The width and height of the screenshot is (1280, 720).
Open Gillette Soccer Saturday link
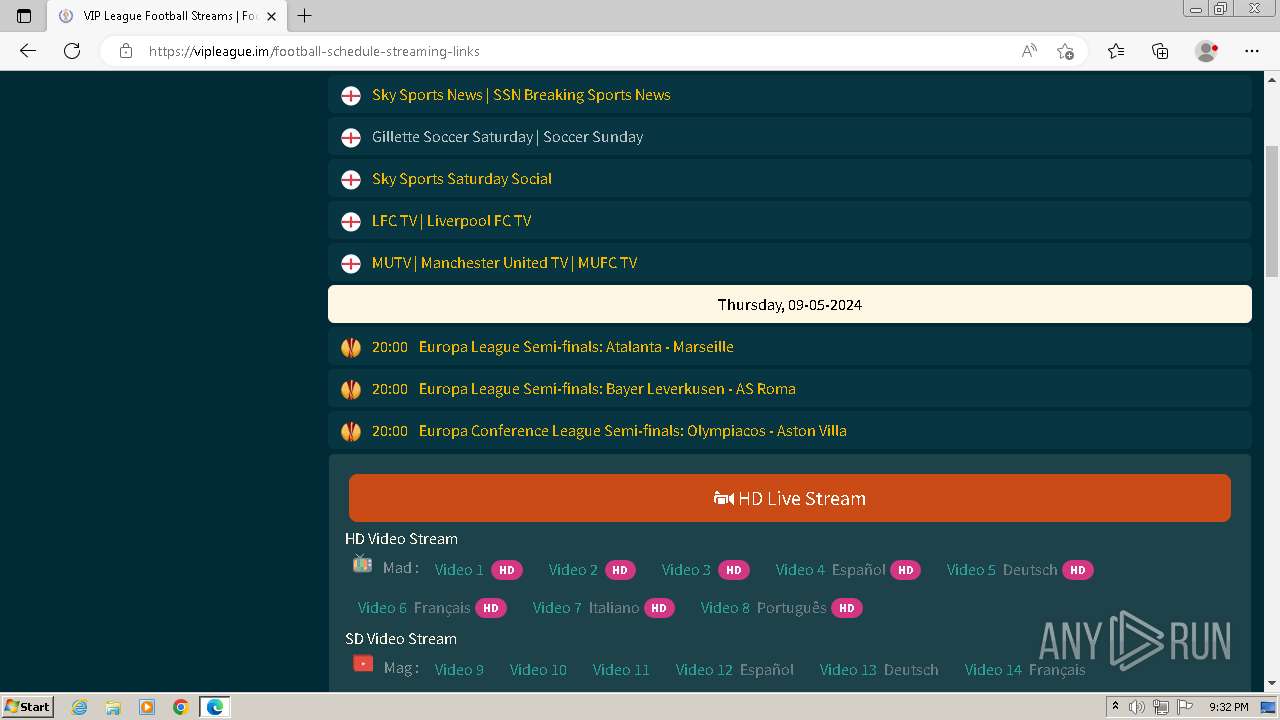pos(507,137)
